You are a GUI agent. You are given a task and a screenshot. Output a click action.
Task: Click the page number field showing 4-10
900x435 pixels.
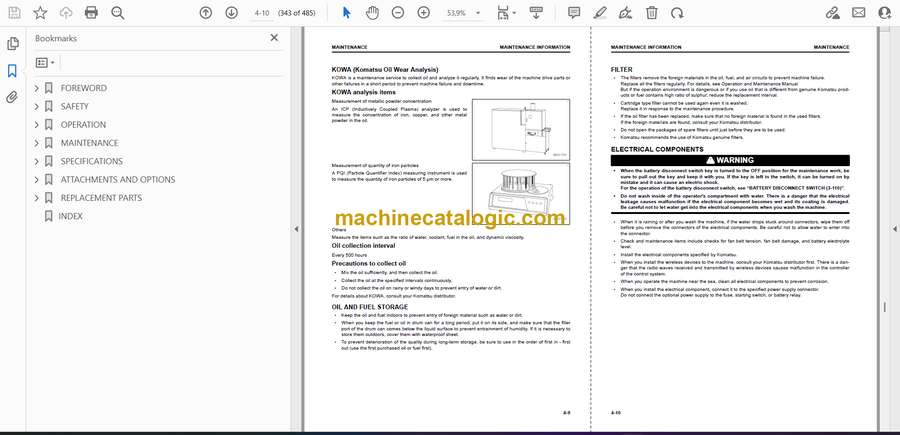262,13
